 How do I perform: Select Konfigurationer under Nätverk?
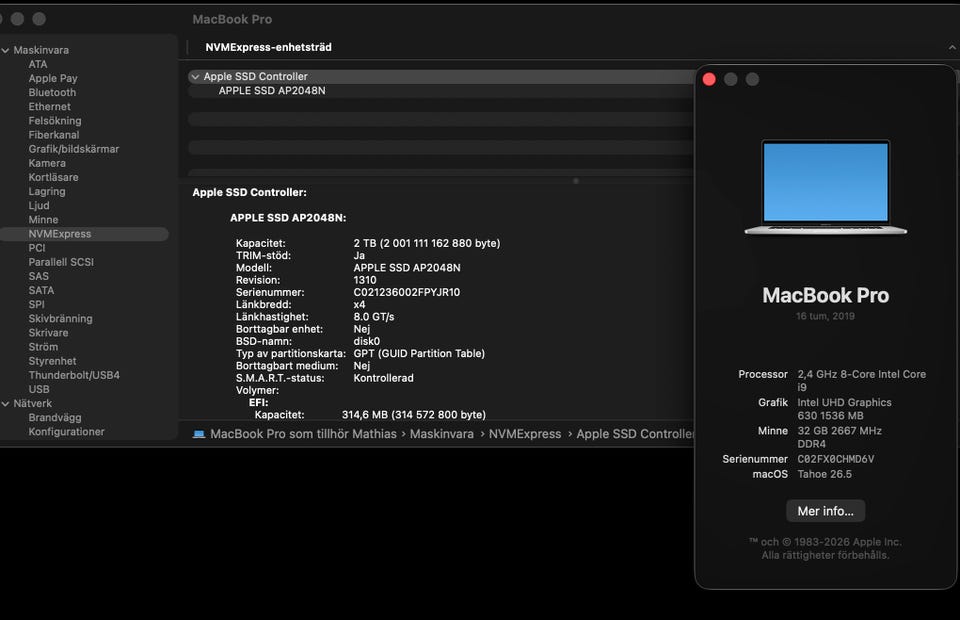click(x=66, y=431)
